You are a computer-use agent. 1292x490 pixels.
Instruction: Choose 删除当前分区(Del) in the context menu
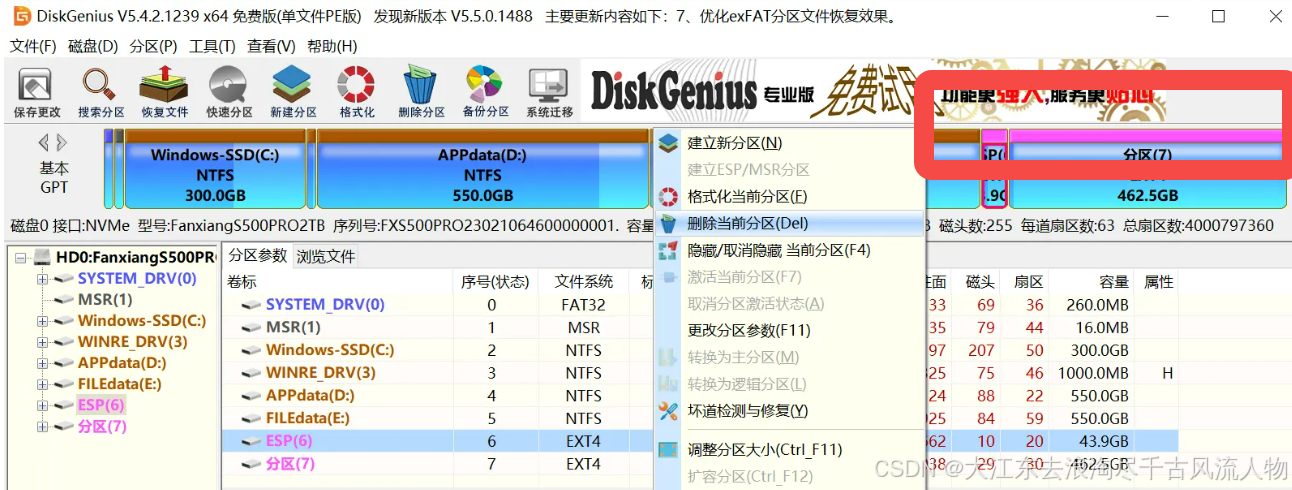tap(788, 223)
